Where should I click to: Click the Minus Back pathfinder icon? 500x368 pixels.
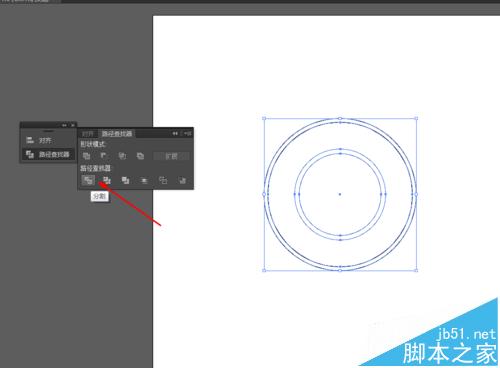coord(182,180)
